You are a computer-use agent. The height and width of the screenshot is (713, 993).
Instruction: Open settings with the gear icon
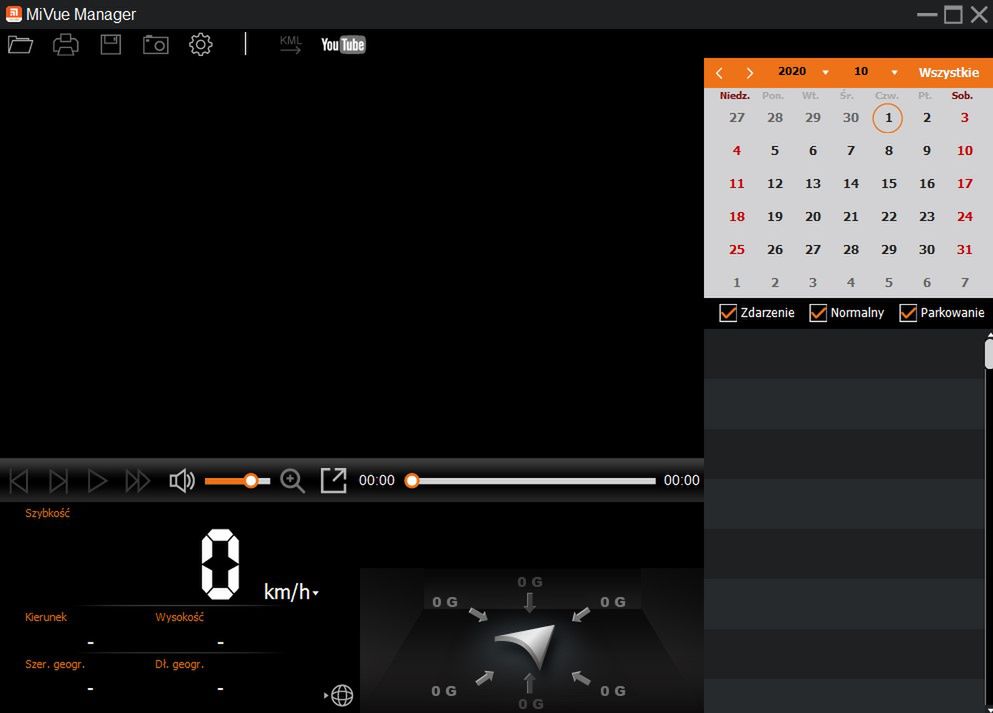click(201, 45)
